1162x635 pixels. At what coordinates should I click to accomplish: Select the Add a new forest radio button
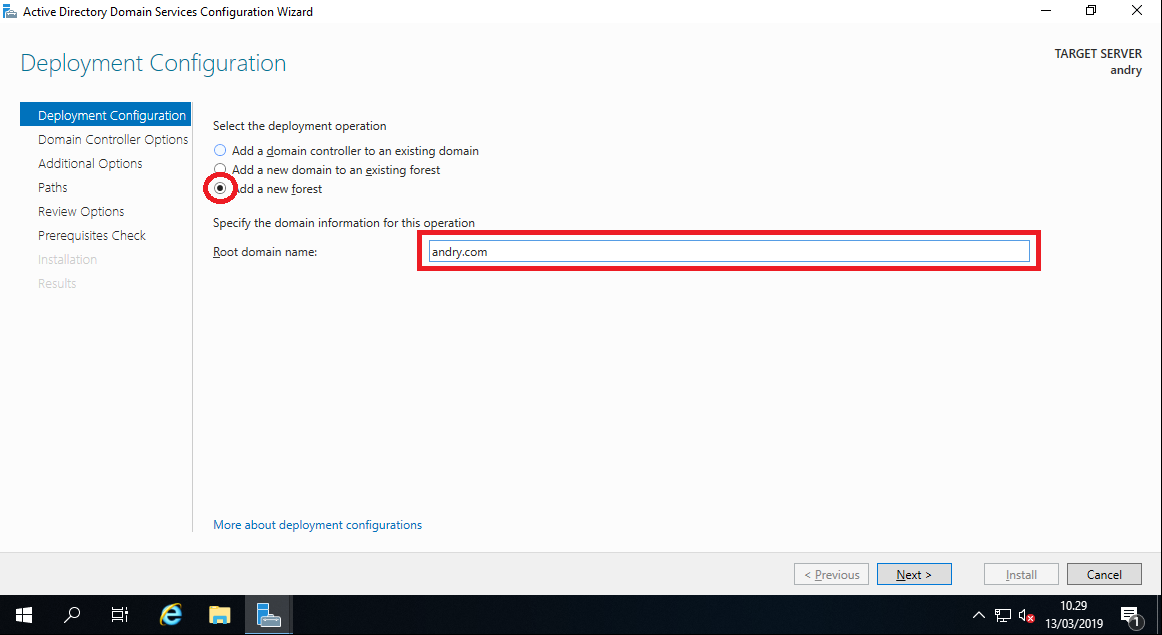(x=220, y=189)
